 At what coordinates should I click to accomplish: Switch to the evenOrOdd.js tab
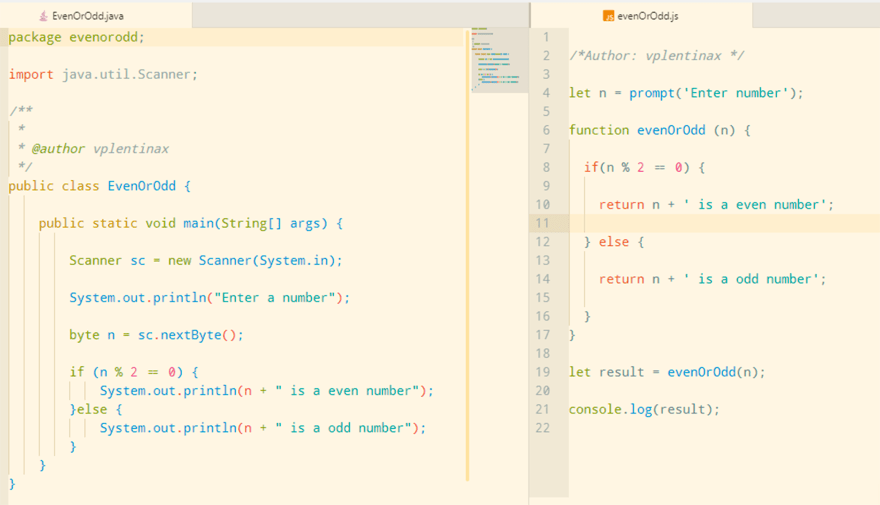[x=640, y=16]
